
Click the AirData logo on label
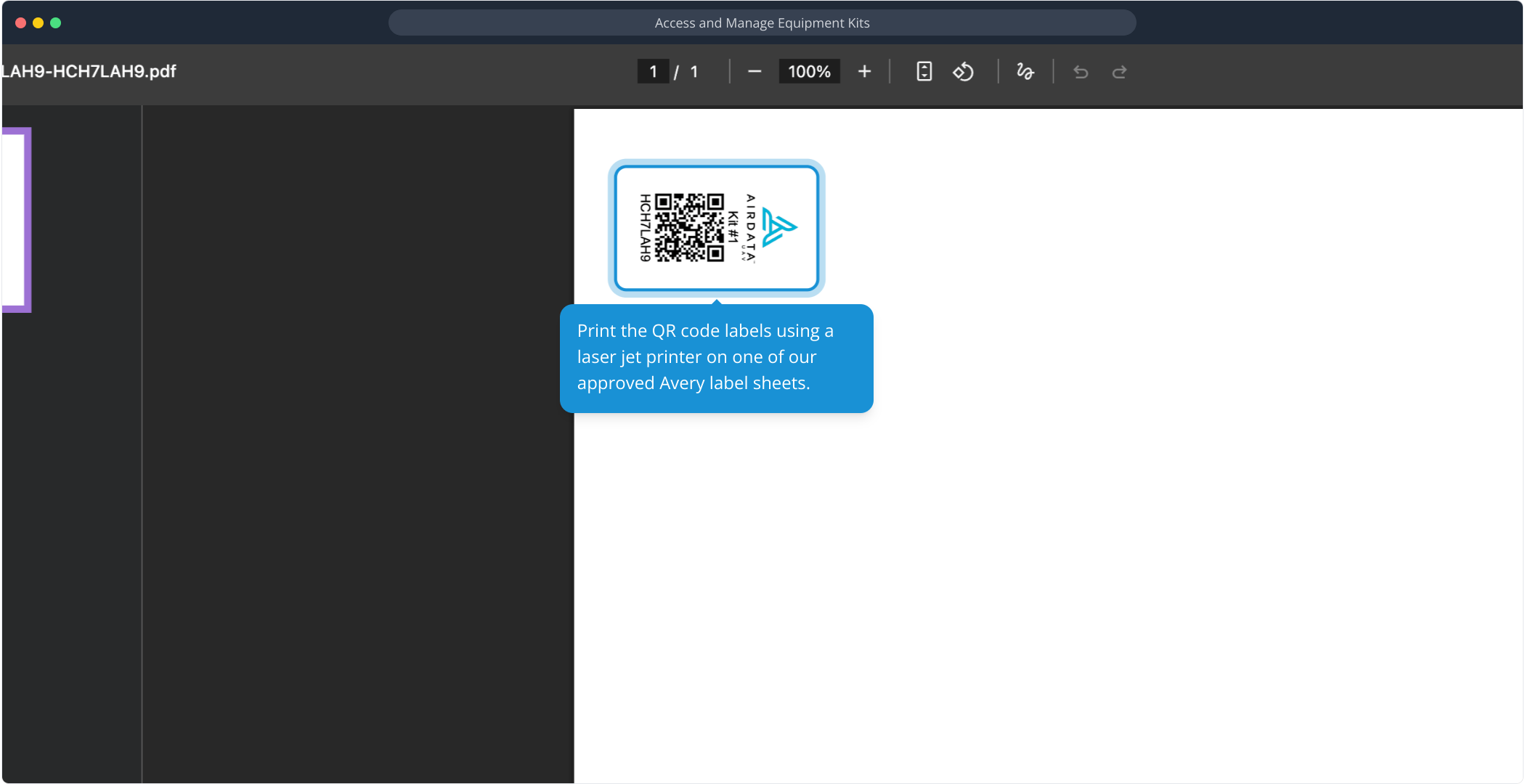779,227
